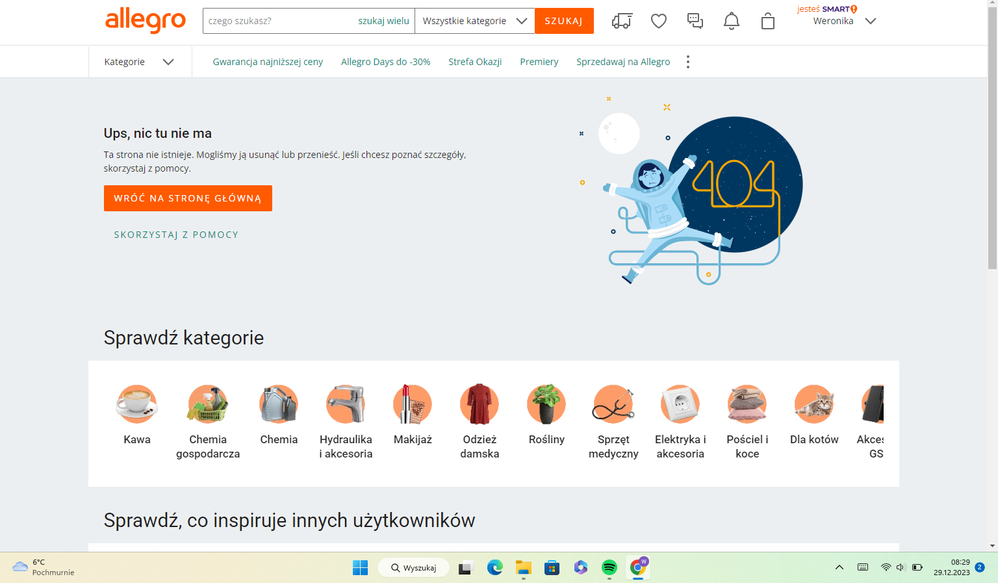Open favorites via heart icon
The image size is (998, 583).
pyautogui.click(x=658, y=21)
